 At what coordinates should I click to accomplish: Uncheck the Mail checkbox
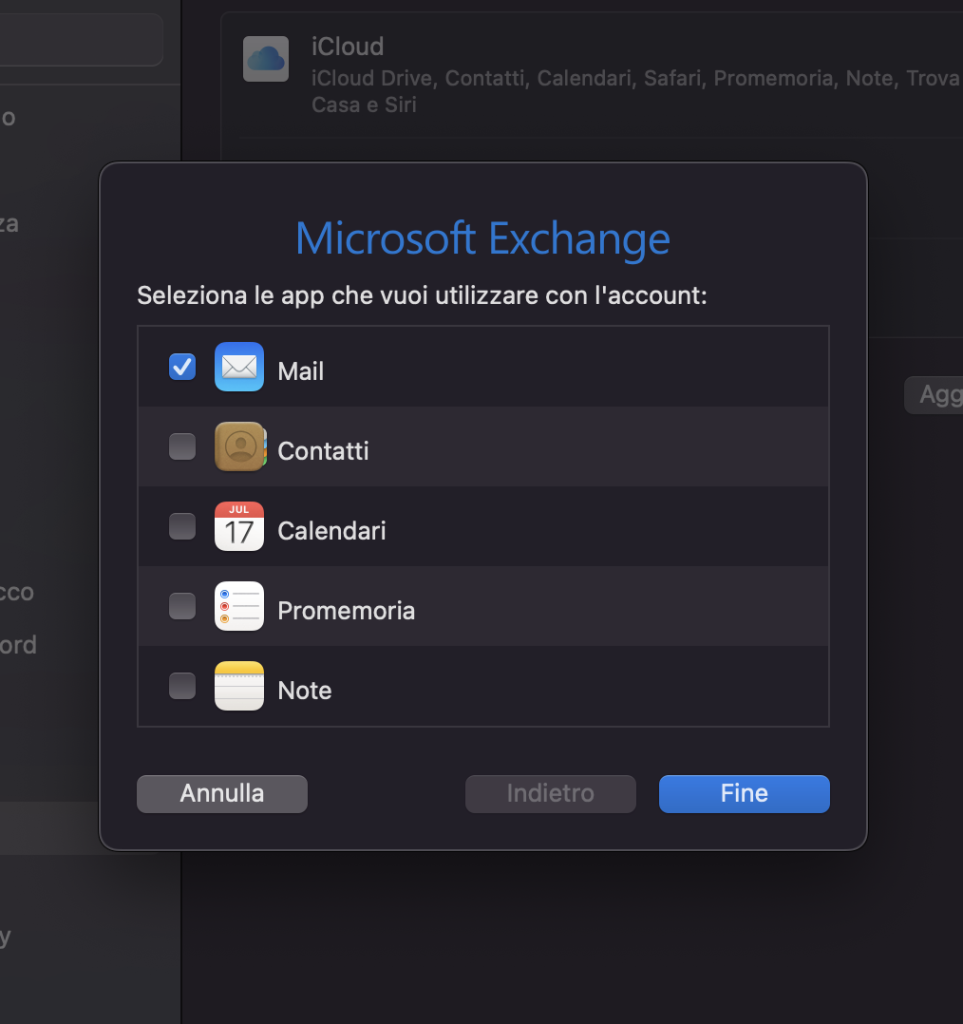[x=182, y=366]
